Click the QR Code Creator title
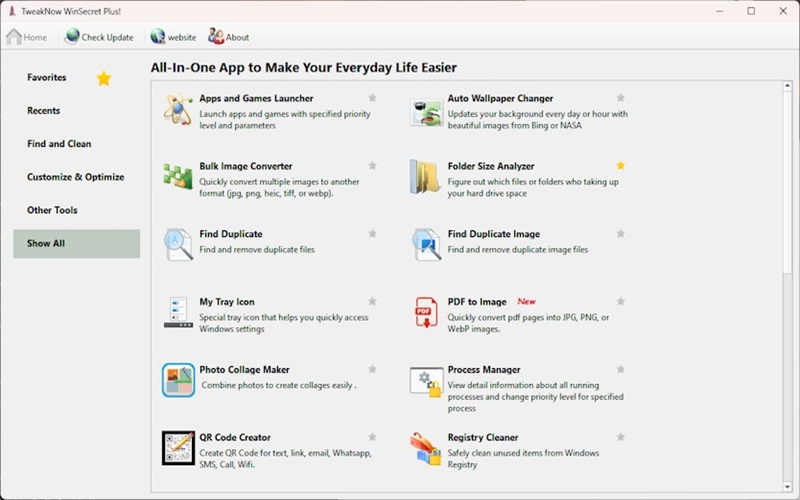Viewport: 800px width, 500px height. [235, 438]
